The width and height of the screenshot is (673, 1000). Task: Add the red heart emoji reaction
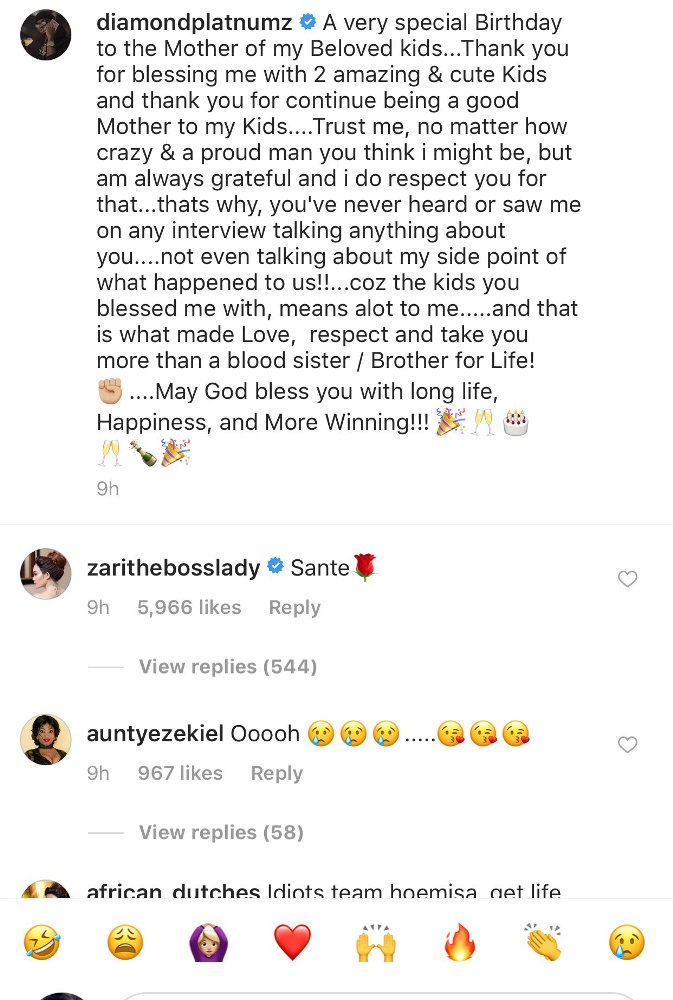click(292, 943)
